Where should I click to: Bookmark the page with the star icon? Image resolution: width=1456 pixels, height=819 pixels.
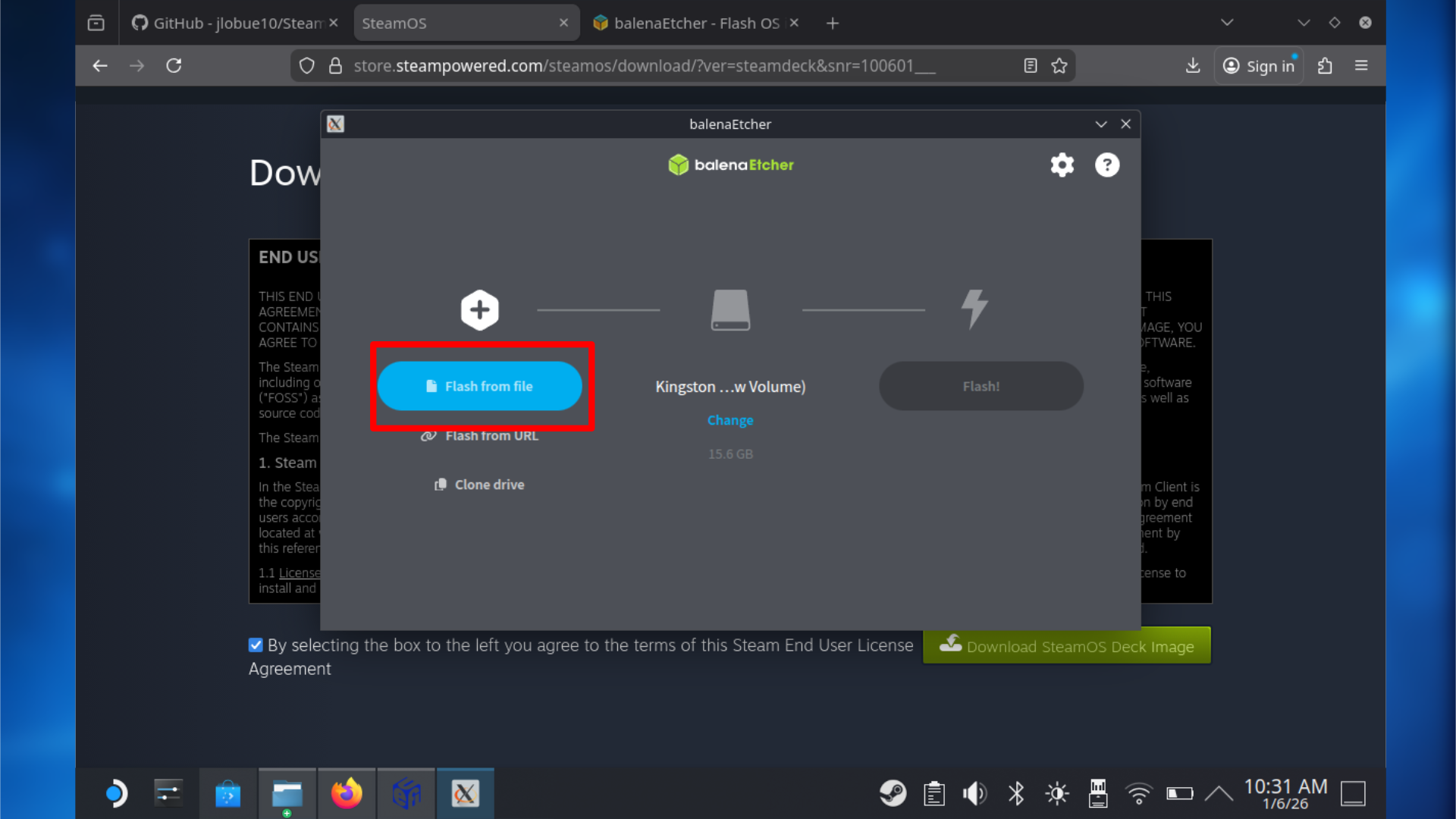(1059, 65)
